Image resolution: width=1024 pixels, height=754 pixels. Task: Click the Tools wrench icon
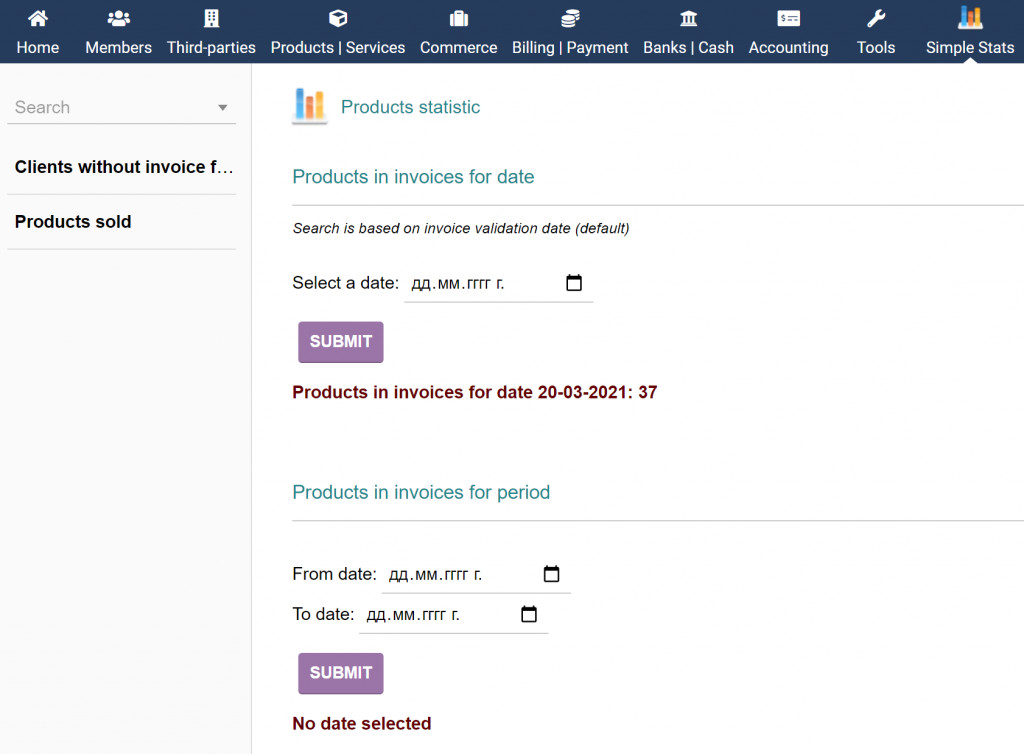[x=876, y=18]
